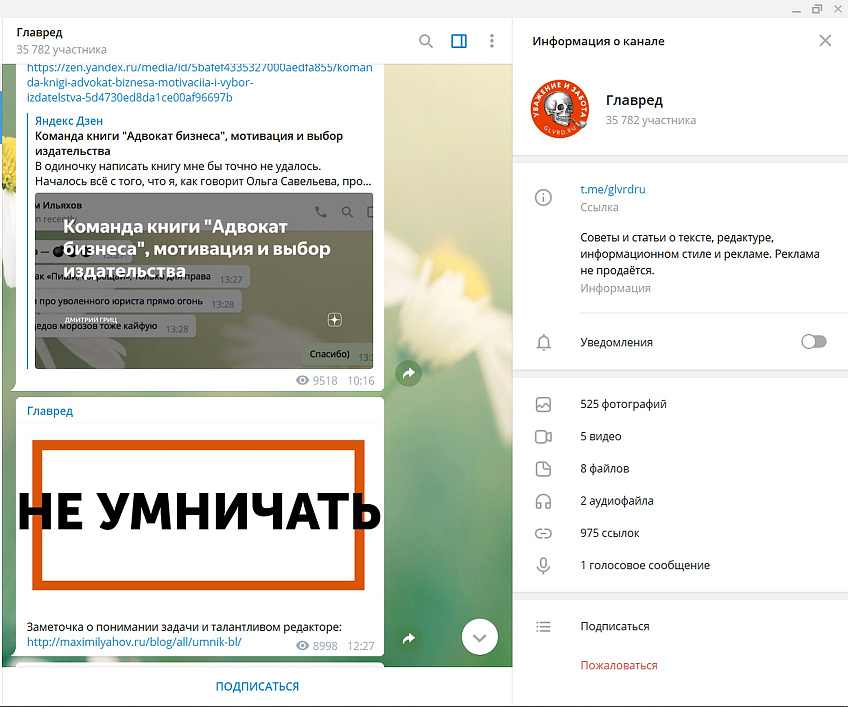Click Подписаться in the info panel

point(615,626)
